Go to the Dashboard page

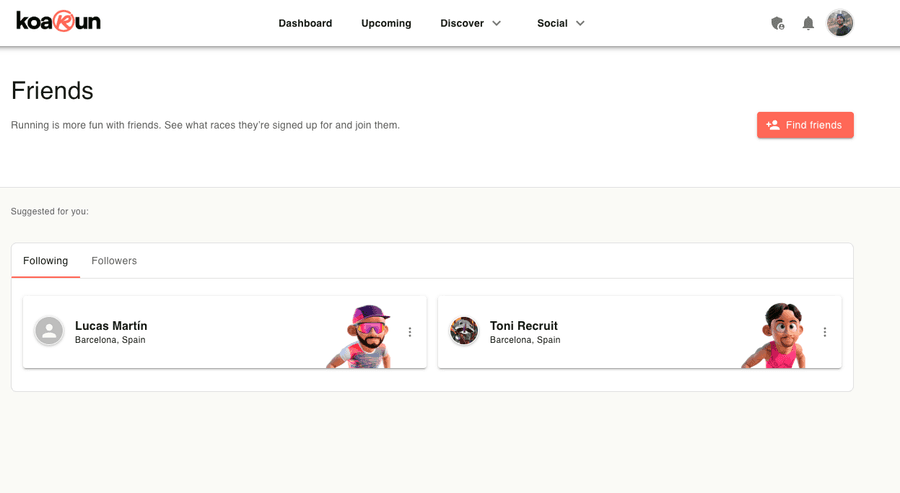point(305,23)
